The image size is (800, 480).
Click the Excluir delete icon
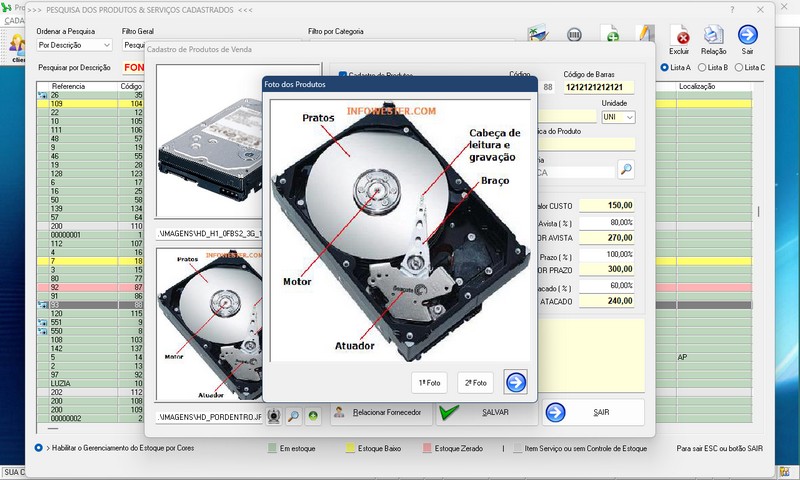point(683,37)
